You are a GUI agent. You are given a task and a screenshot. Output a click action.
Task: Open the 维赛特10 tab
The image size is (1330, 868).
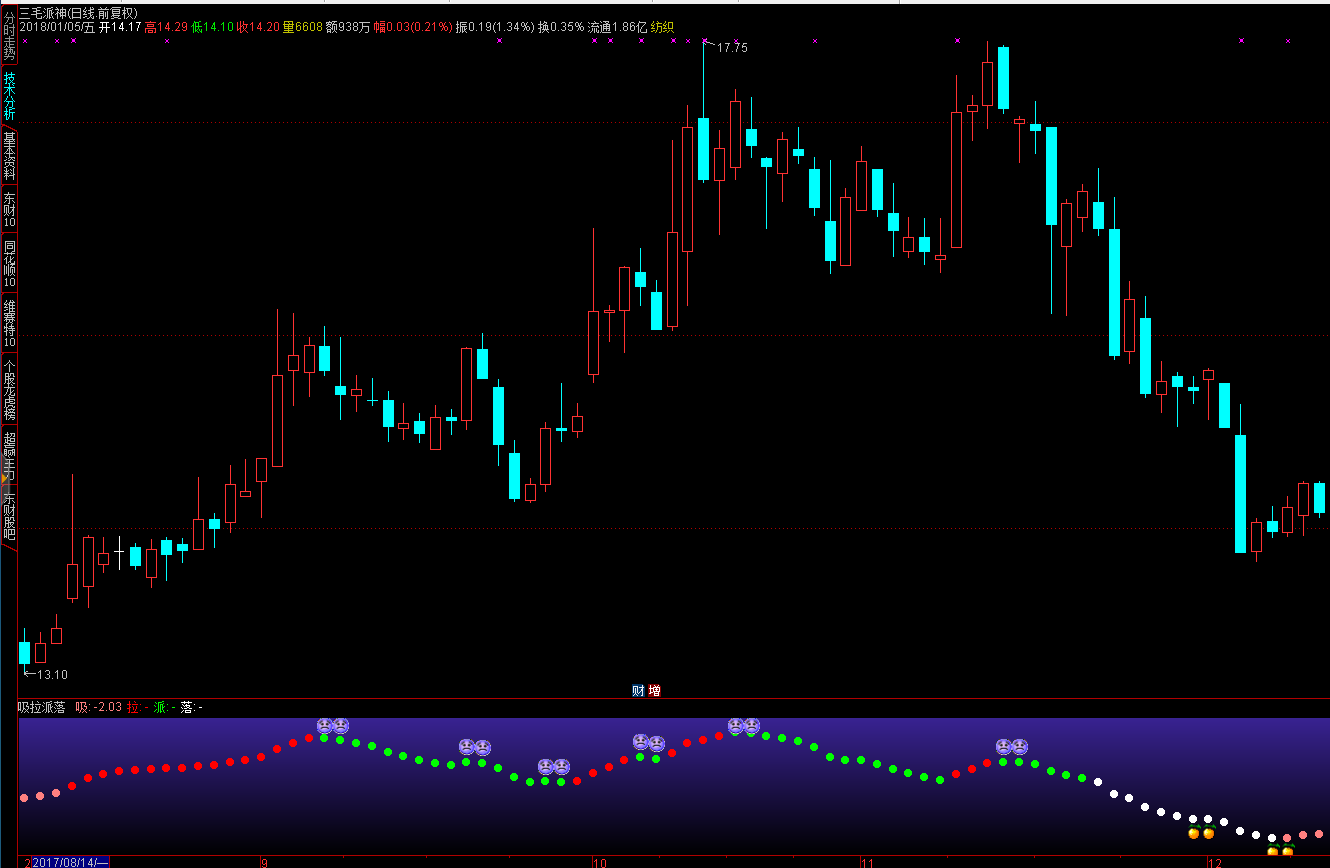[9, 323]
